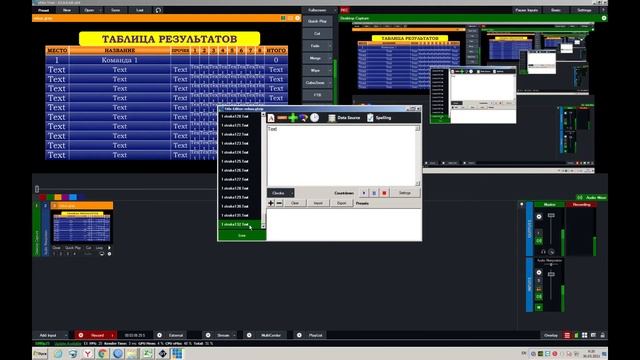Click the Import presets button
The width and height of the screenshot is (640, 360).
318,203
